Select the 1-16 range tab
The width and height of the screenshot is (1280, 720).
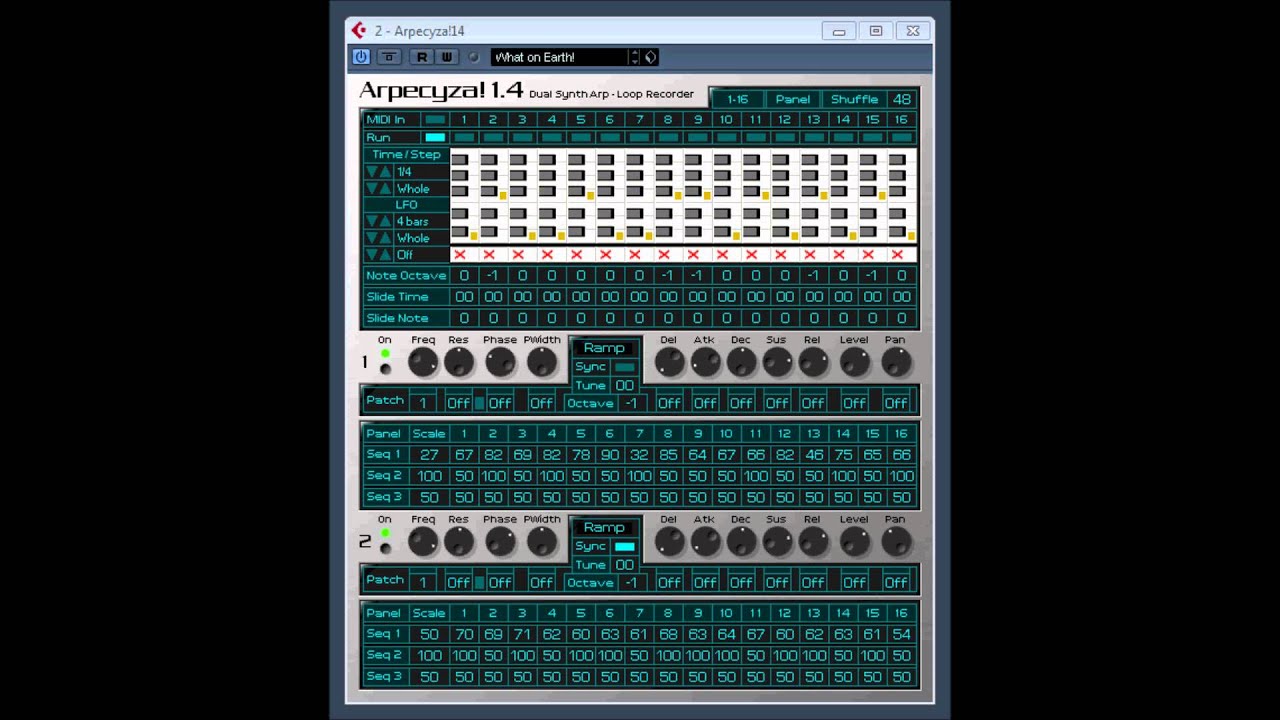pos(737,99)
